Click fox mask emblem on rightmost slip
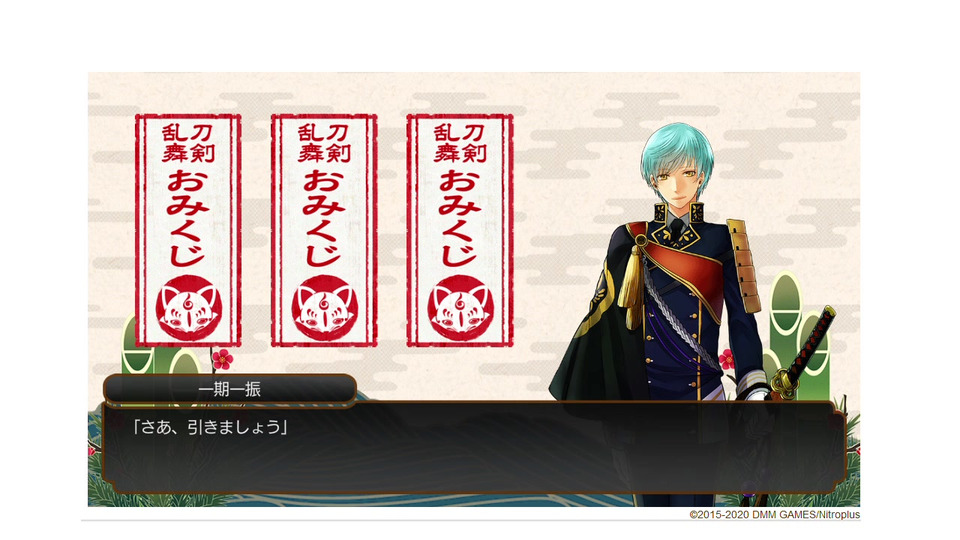Viewport: 960px width, 540px height. pos(460,308)
